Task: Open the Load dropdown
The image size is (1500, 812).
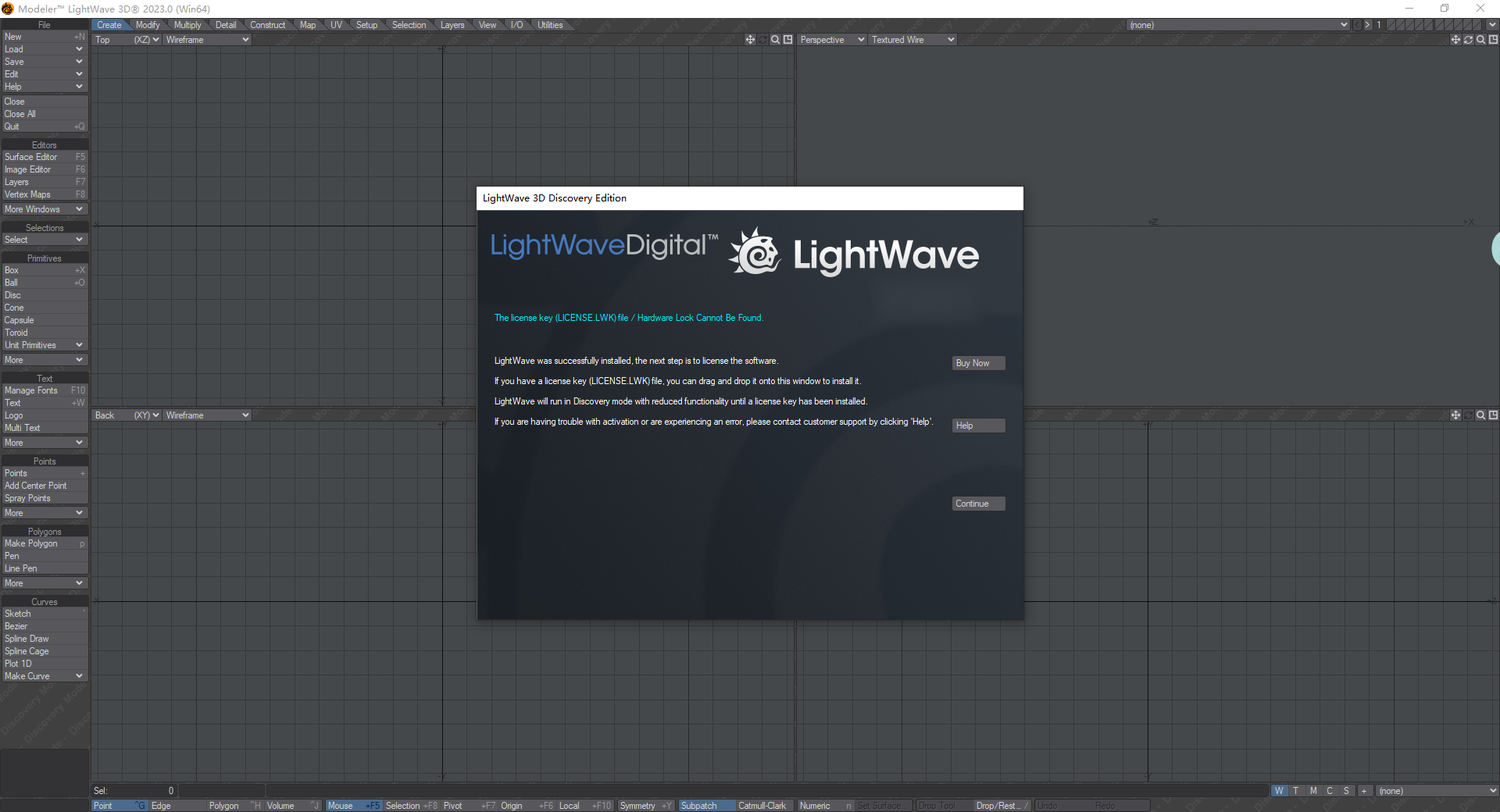Action: pyautogui.click(x=45, y=49)
